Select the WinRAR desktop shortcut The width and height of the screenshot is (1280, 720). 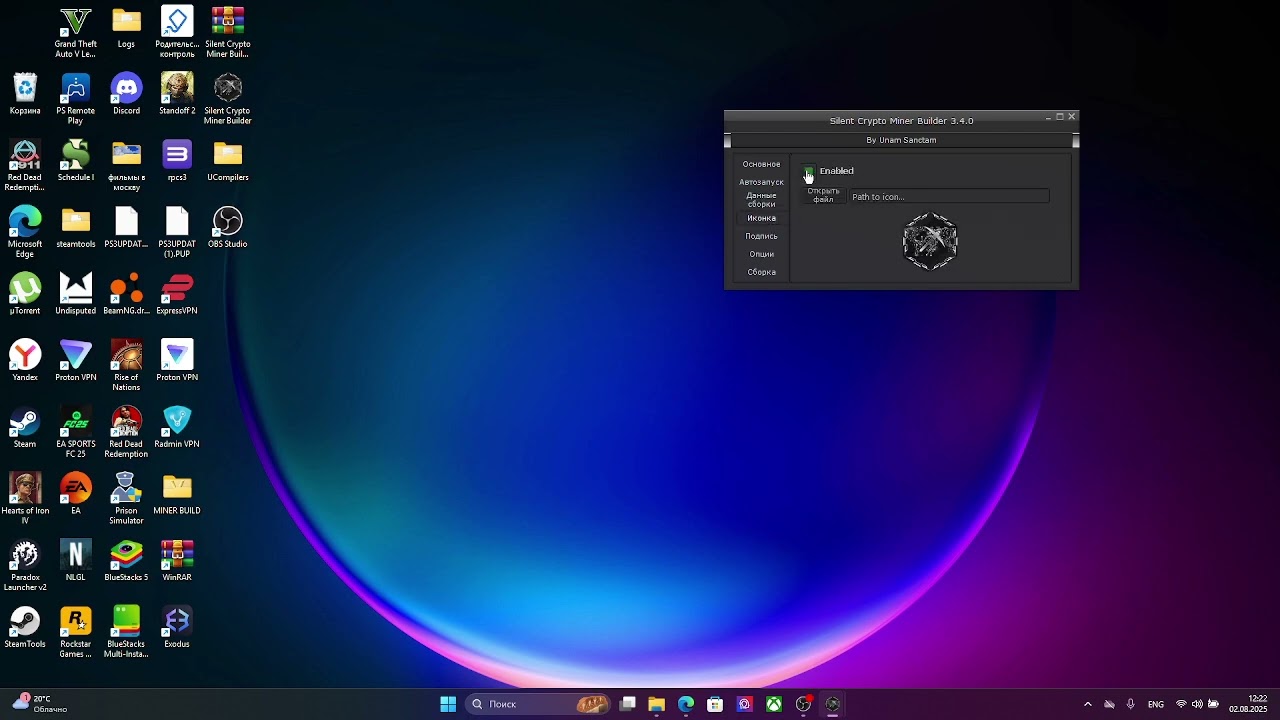pyautogui.click(x=177, y=561)
